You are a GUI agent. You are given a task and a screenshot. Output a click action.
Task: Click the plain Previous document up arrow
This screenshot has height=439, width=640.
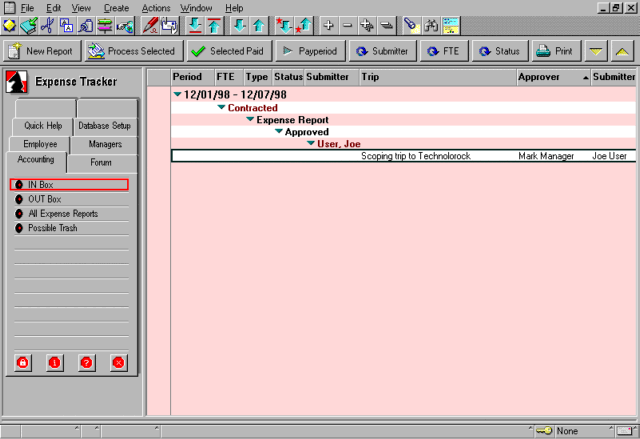tap(258, 26)
